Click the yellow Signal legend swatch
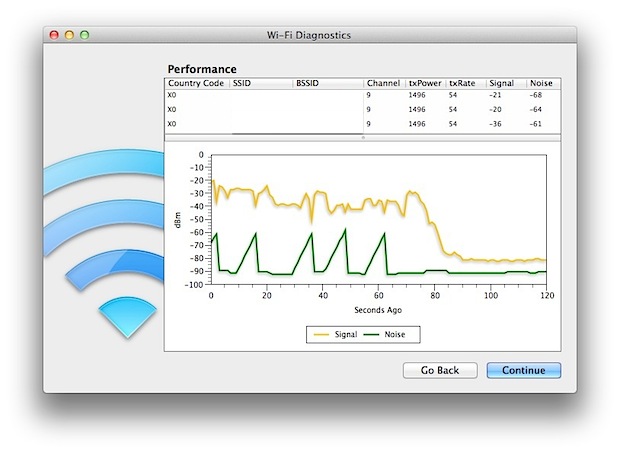Image resolution: width=620 pixels, height=453 pixels. pos(322,334)
